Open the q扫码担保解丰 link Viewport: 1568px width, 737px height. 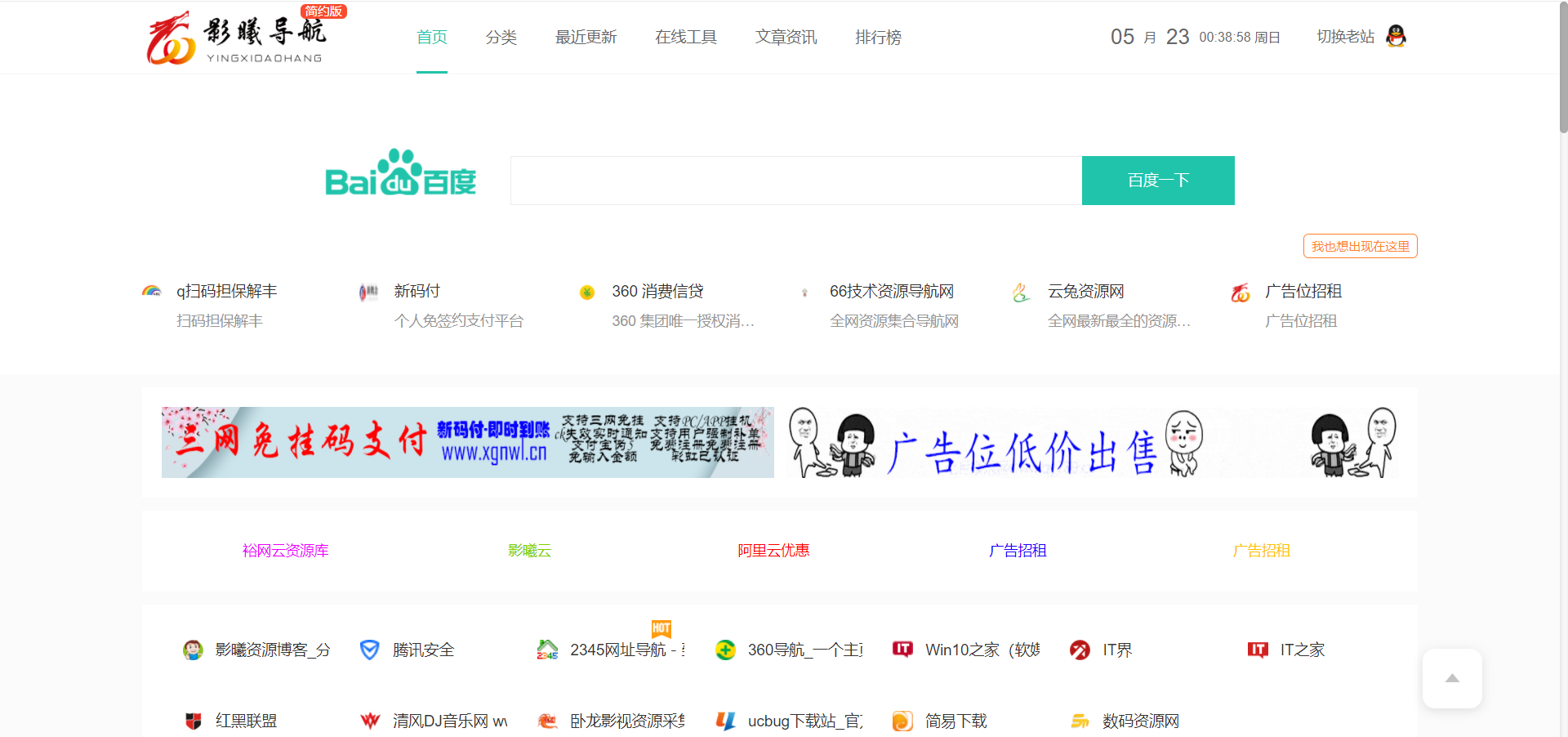(x=227, y=292)
